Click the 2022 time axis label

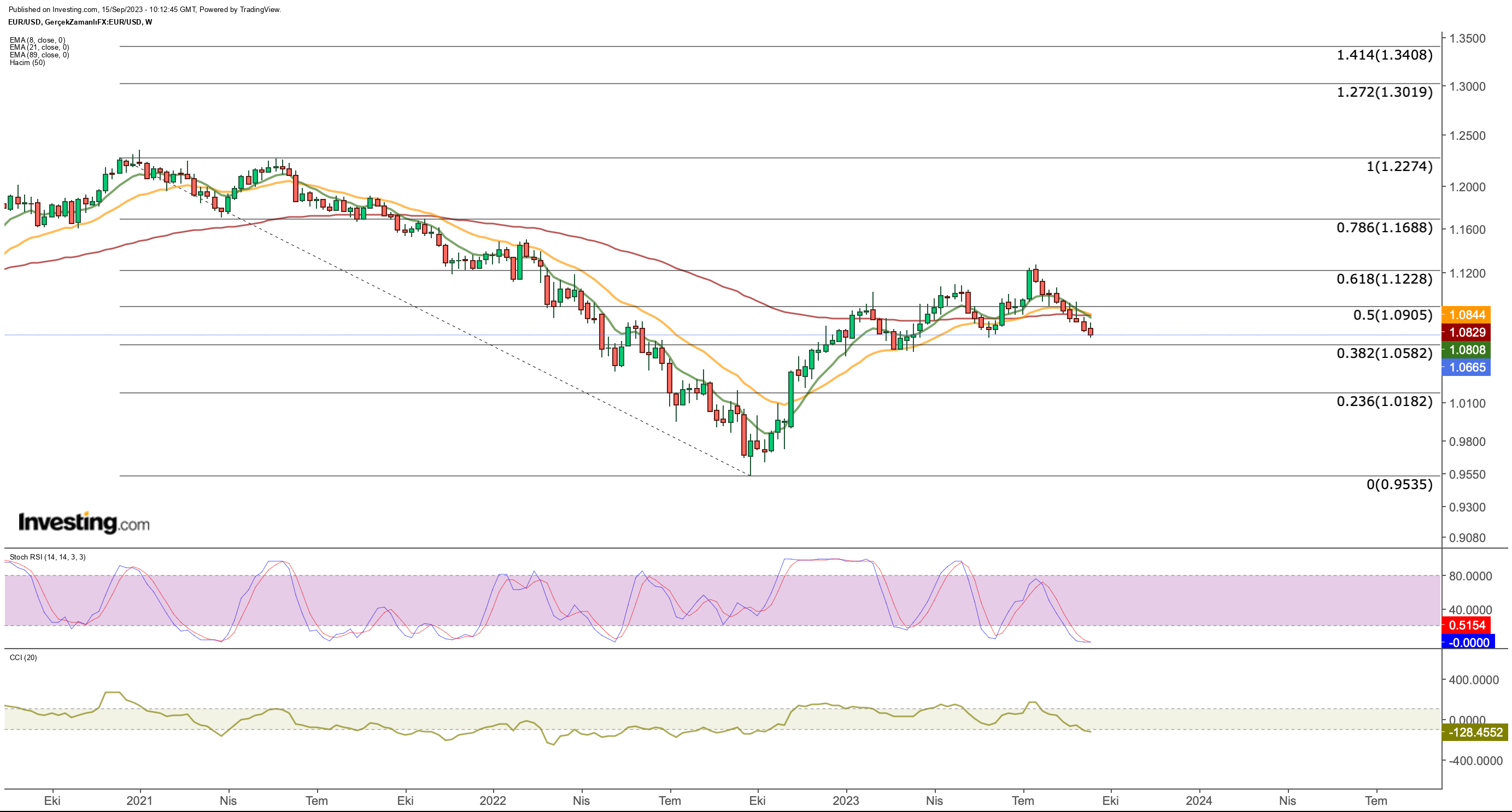pyautogui.click(x=493, y=801)
